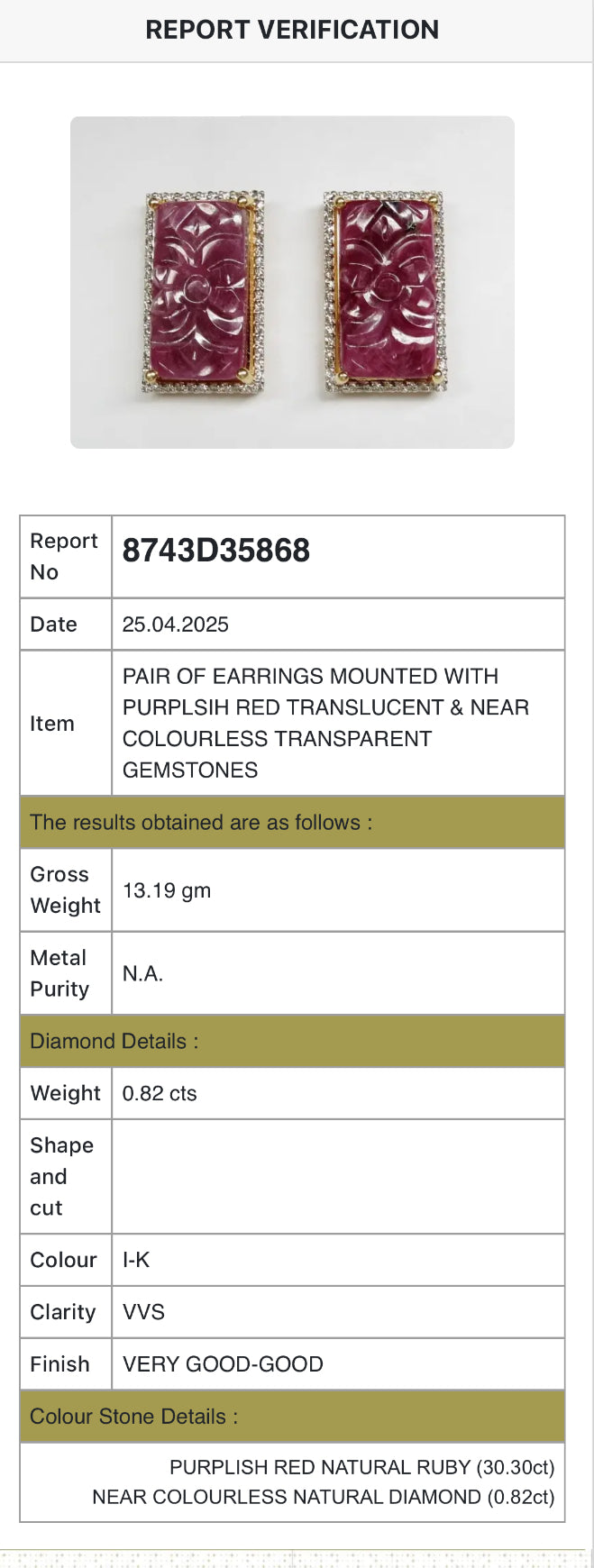Select the purplish red natural ruby line
The width and height of the screenshot is (594, 1568).
click(361, 1467)
